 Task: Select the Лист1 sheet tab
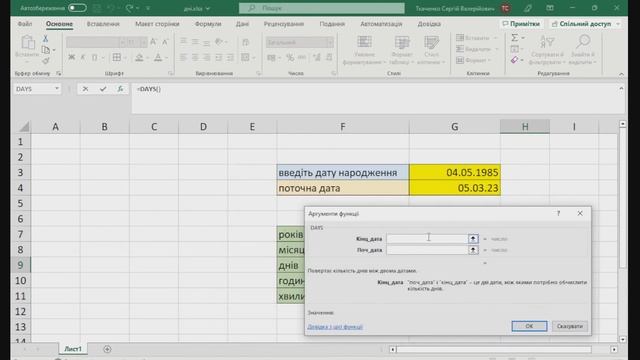click(x=73, y=349)
